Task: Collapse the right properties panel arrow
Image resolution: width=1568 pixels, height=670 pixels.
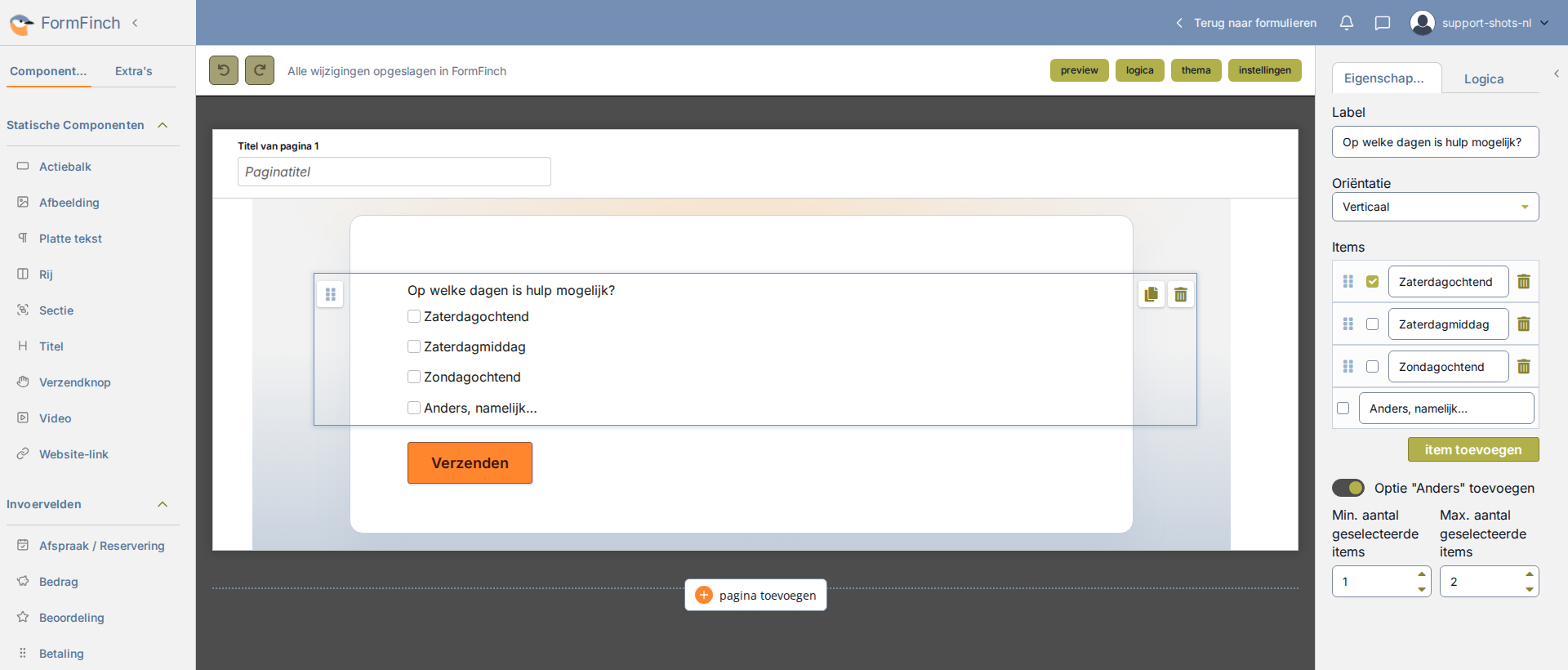Action: 1557,74
